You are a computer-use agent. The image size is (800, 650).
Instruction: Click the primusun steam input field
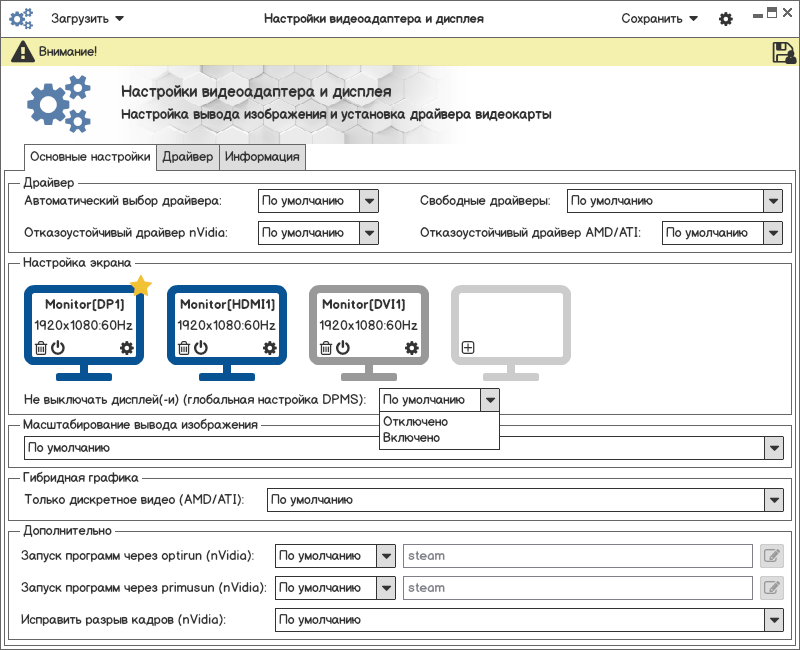coord(578,588)
